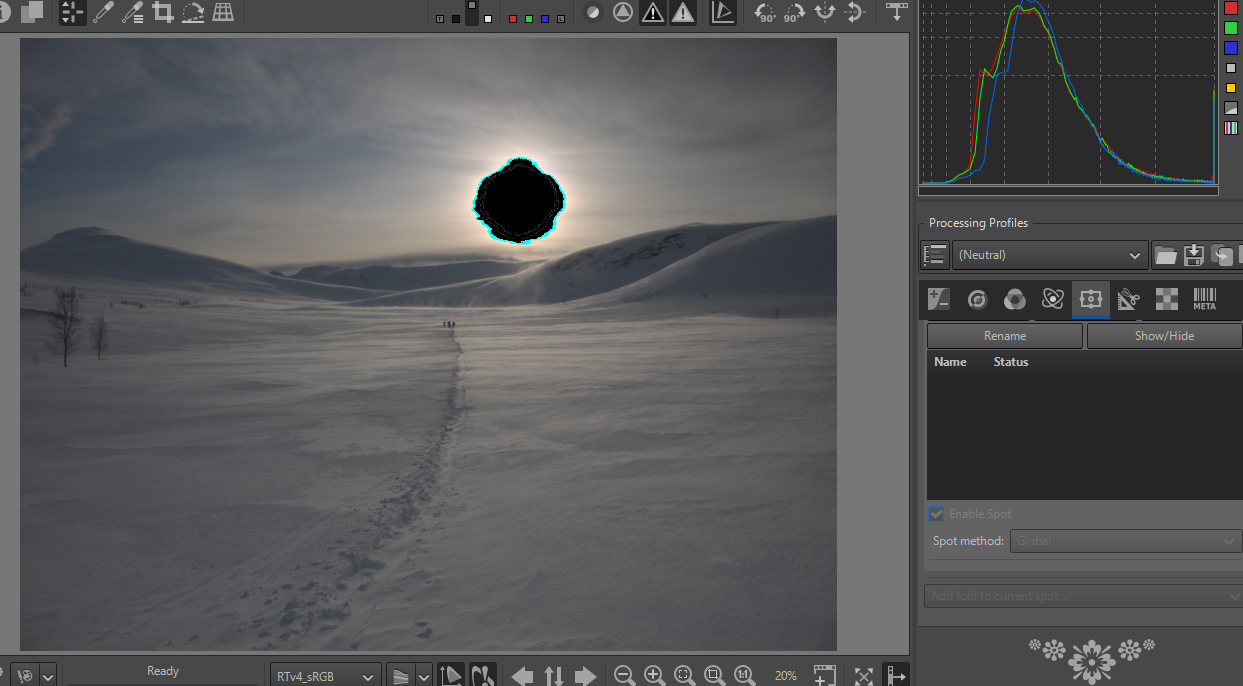The height and width of the screenshot is (686, 1243).
Task: Open the Exposure tools tab
Action: coord(939,299)
